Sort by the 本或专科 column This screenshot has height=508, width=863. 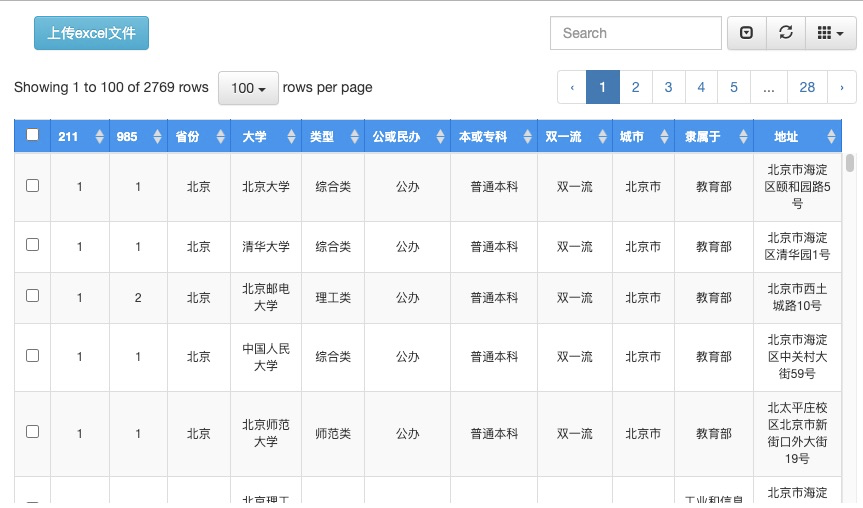[x=494, y=136]
